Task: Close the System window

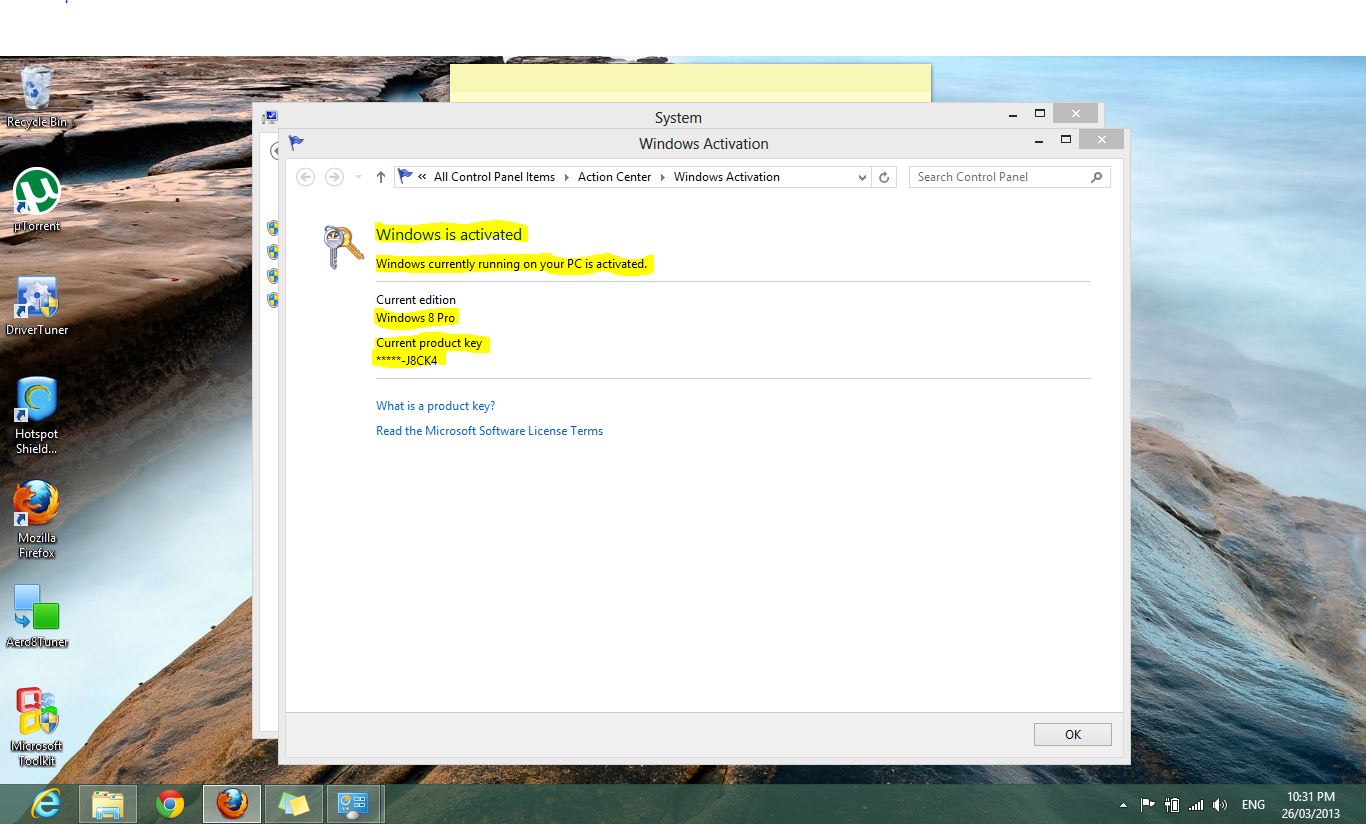Action: [x=1075, y=113]
